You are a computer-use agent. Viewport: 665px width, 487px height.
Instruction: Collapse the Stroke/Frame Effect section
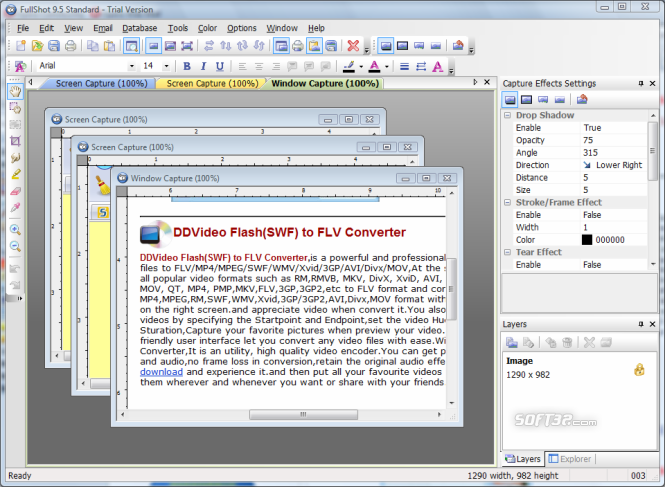click(507, 202)
